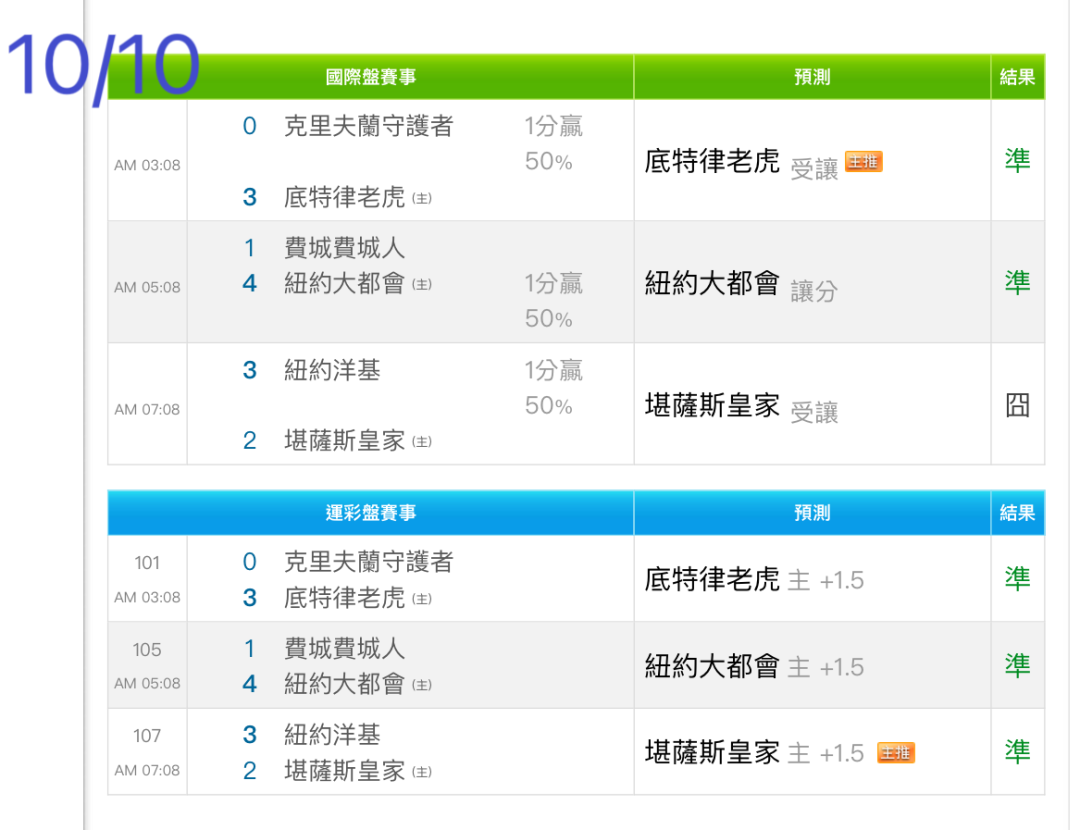Screen dimensions: 1080x830
Task: Click predicted team 底特律老虎 in game 101 row
Action: point(712,579)
